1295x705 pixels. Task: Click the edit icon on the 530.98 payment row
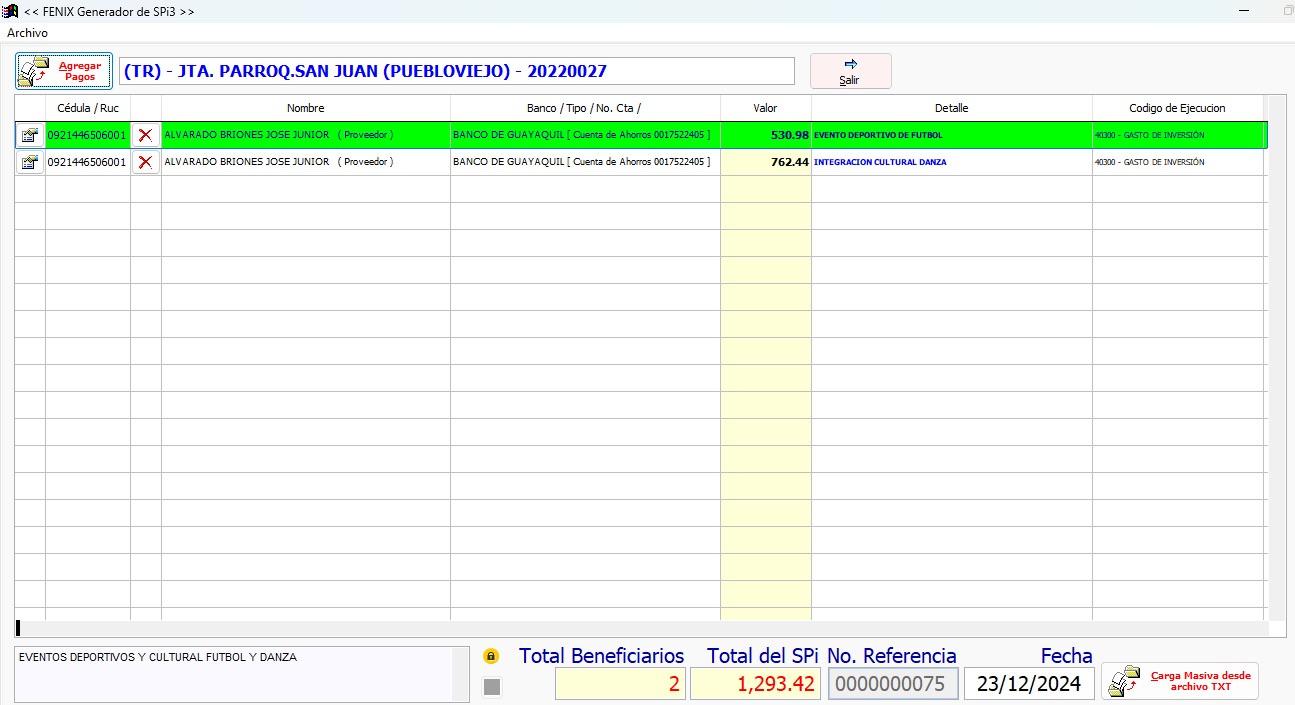click(x=30, y=135)
